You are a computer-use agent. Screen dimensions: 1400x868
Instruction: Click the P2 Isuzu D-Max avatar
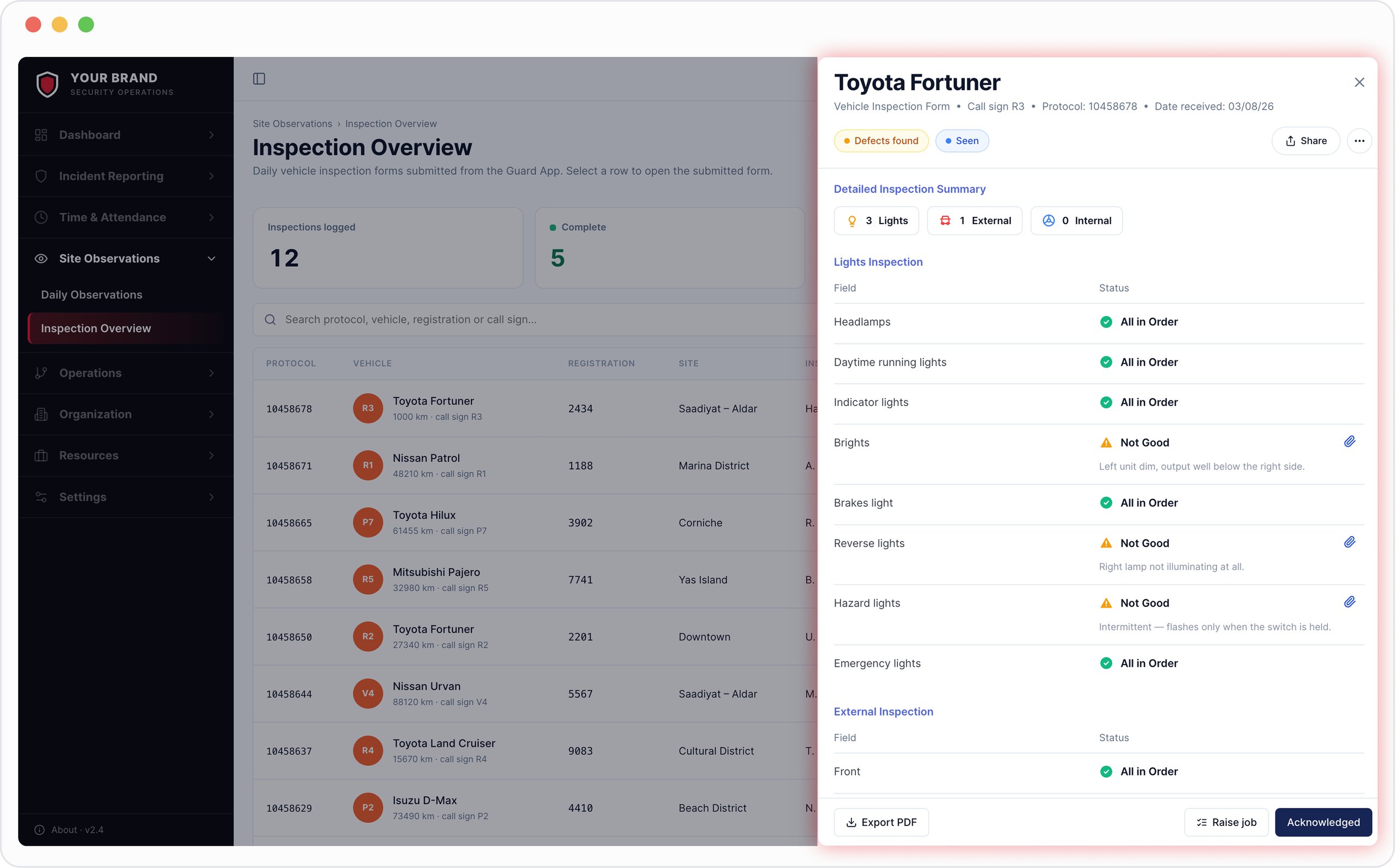367,807
